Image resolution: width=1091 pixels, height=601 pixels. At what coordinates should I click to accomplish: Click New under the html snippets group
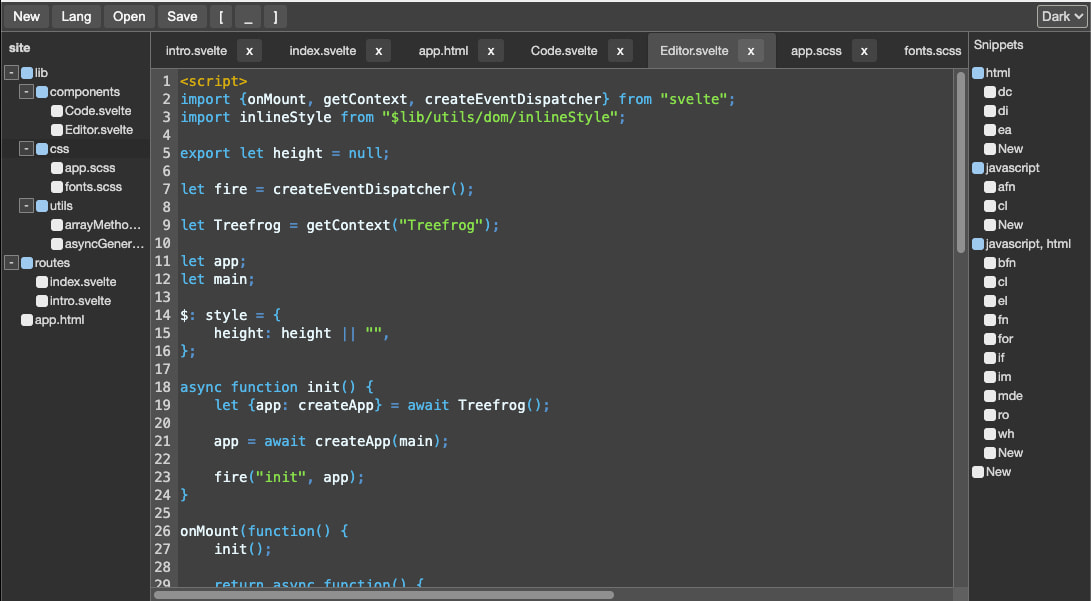click(1010, 149)
